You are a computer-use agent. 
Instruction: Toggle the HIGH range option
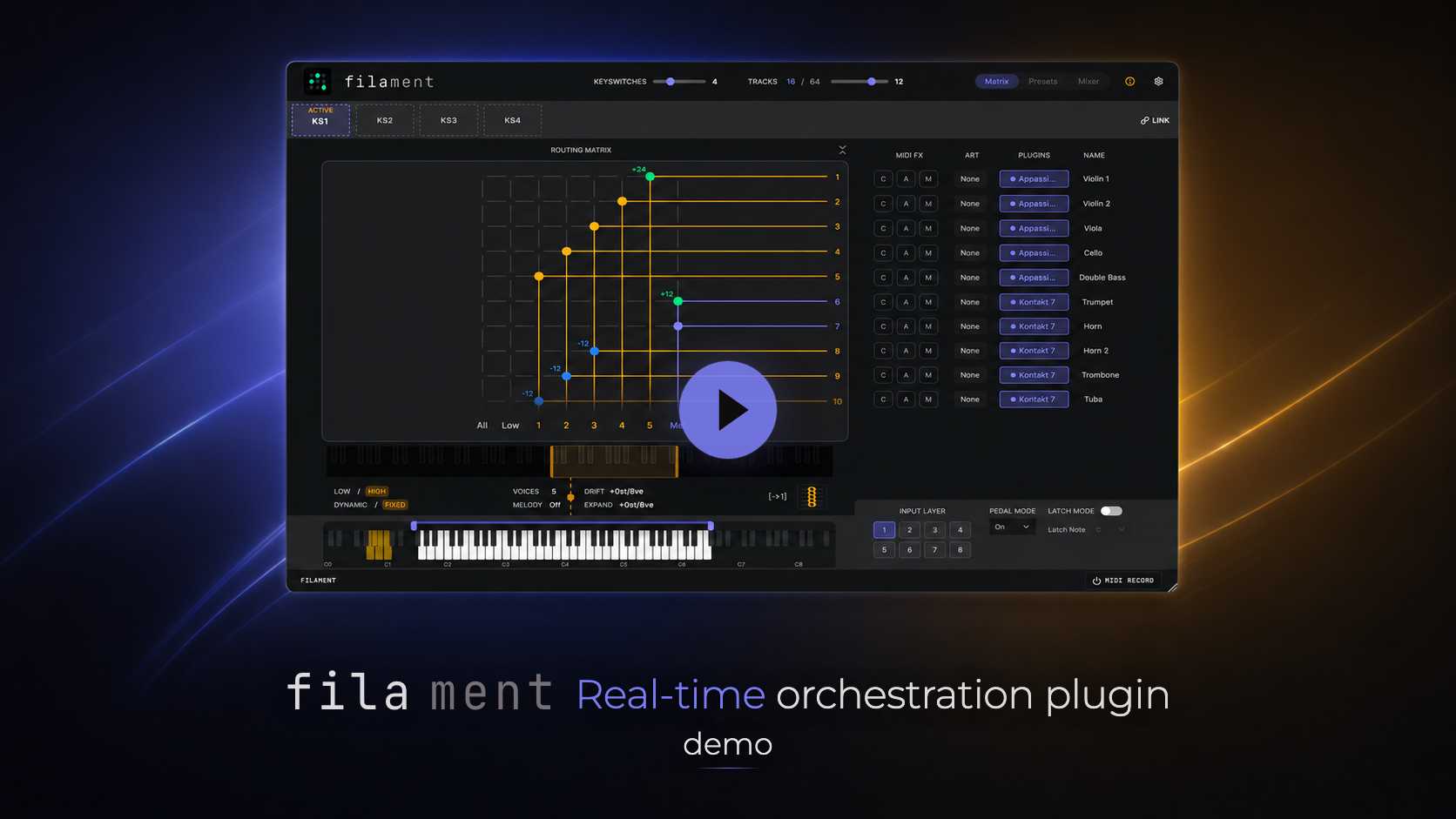[x=376, y=491]
